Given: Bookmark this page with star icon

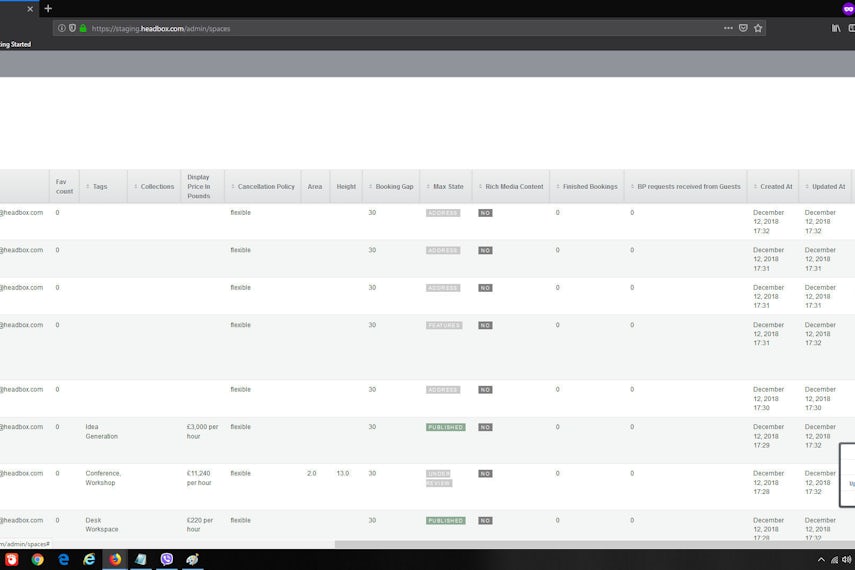Looking at the screenshot, I should pyautogui.click(x=758, y=28).
